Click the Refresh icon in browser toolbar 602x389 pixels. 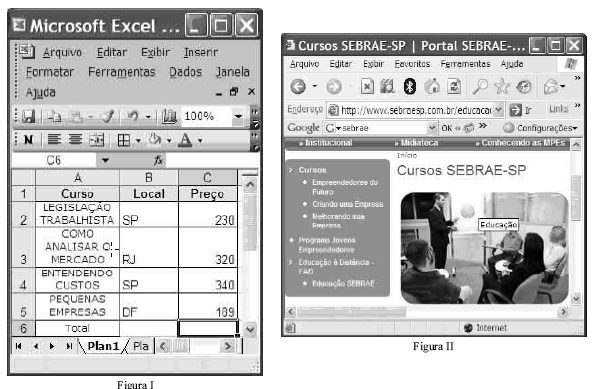[x=454, y=86]
